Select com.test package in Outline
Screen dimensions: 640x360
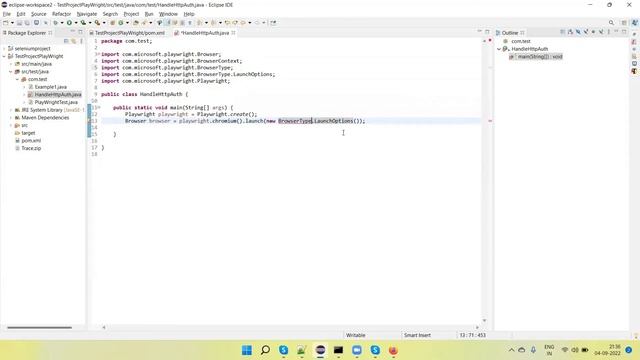pos(520,41)
